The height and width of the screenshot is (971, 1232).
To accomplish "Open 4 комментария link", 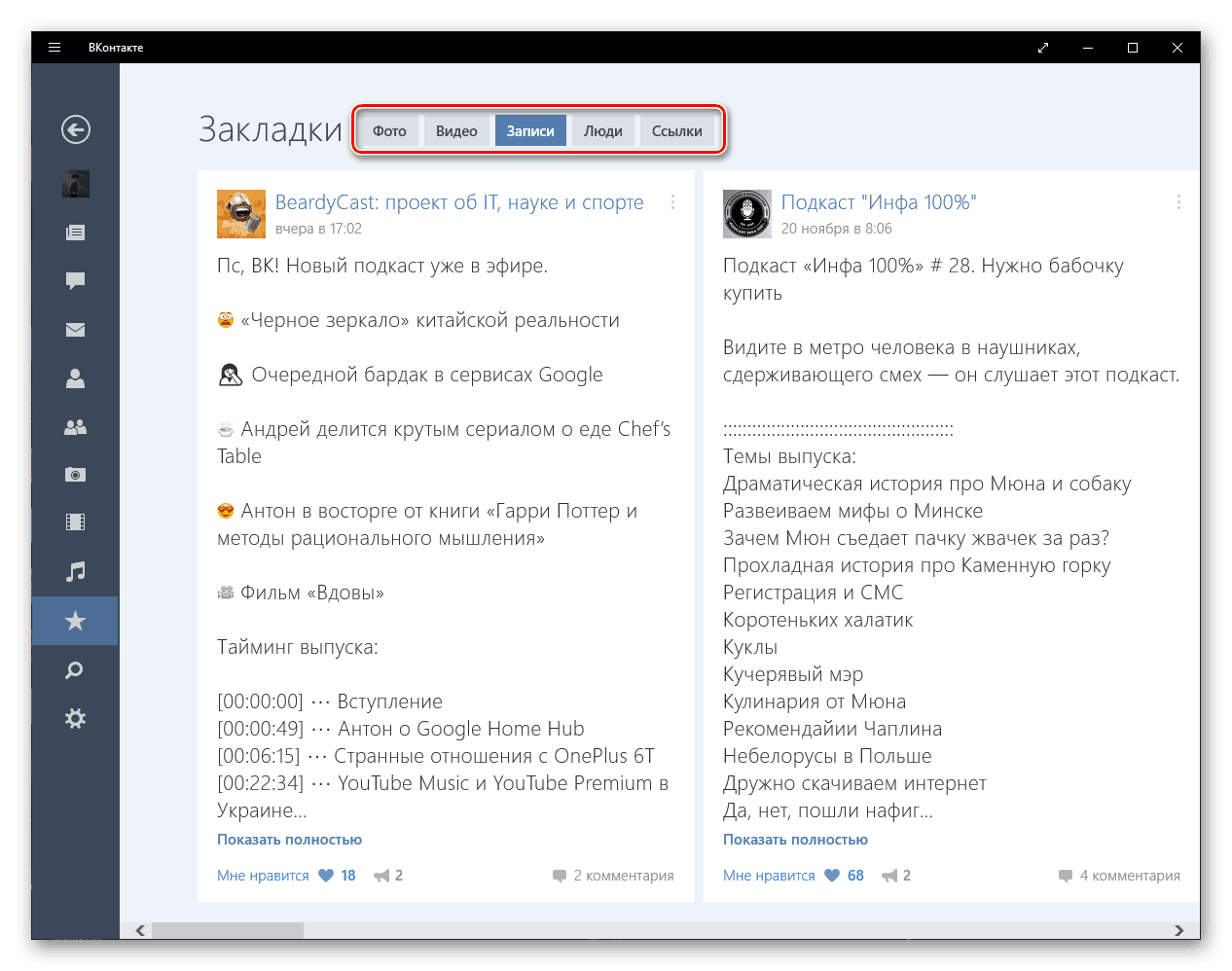I will click(x=1129, y=876).
